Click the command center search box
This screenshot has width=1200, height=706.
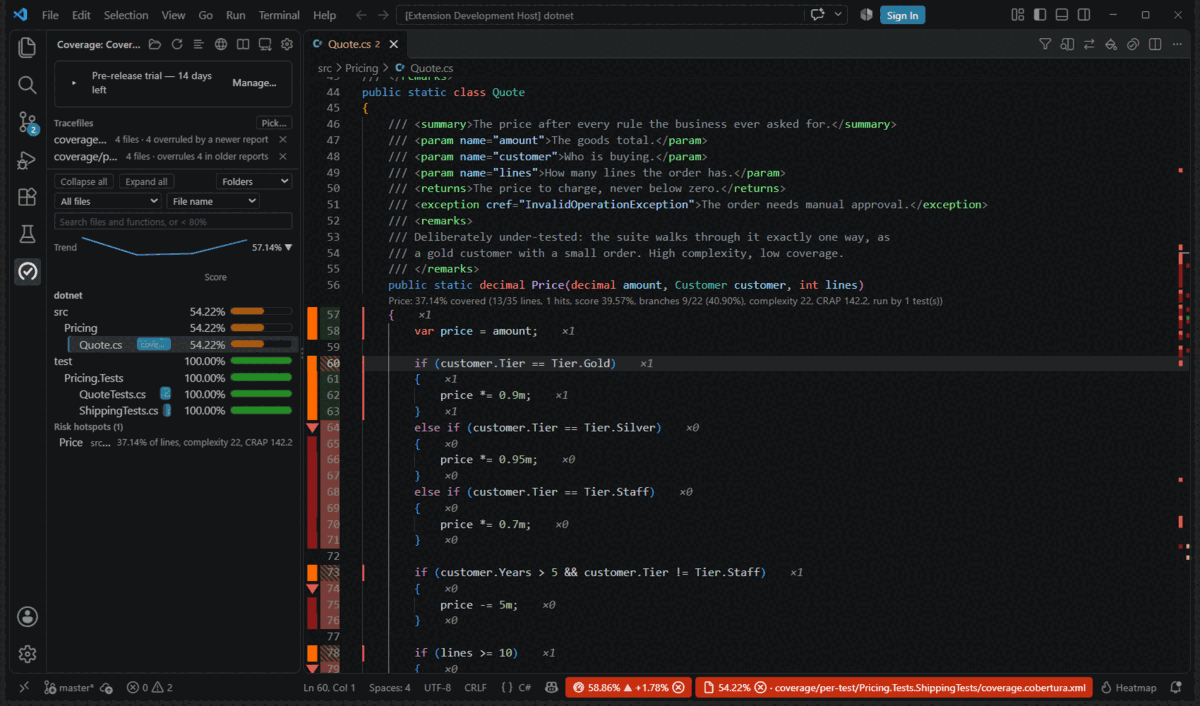click(600, 15)
